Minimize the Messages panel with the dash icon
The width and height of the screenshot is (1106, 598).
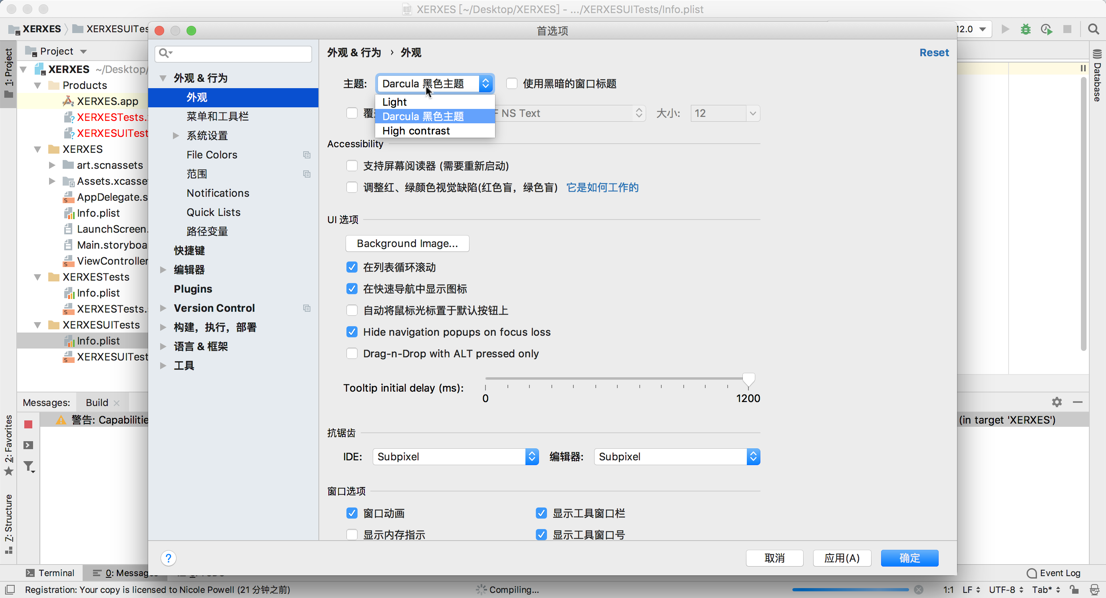pyautogui.click(x=1077, y=402)
